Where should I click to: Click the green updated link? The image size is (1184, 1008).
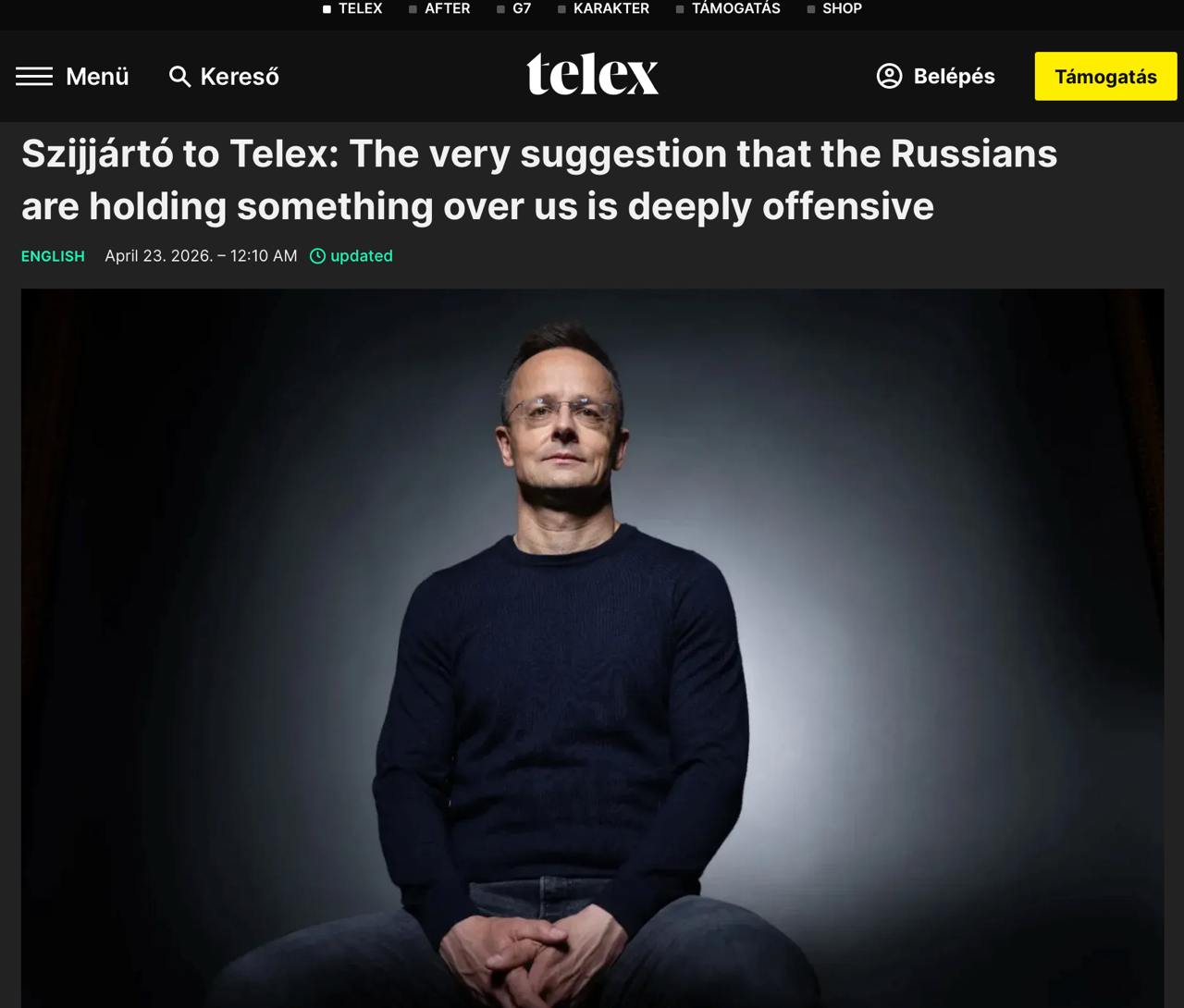coord(362,256)
